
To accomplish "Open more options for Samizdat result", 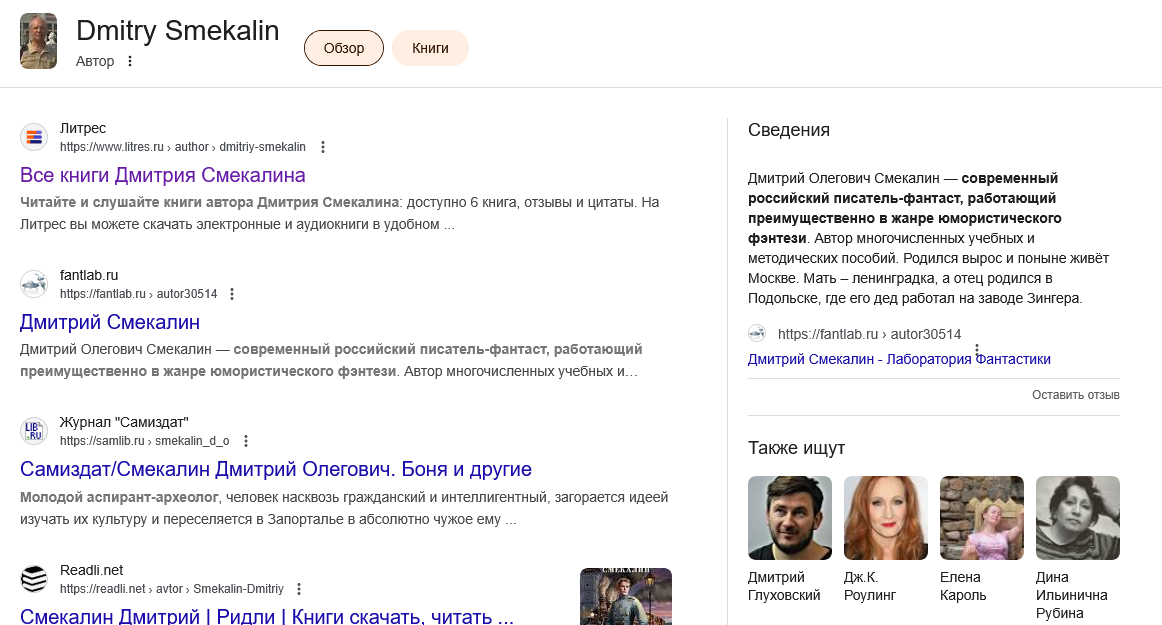I will point(246,441).
